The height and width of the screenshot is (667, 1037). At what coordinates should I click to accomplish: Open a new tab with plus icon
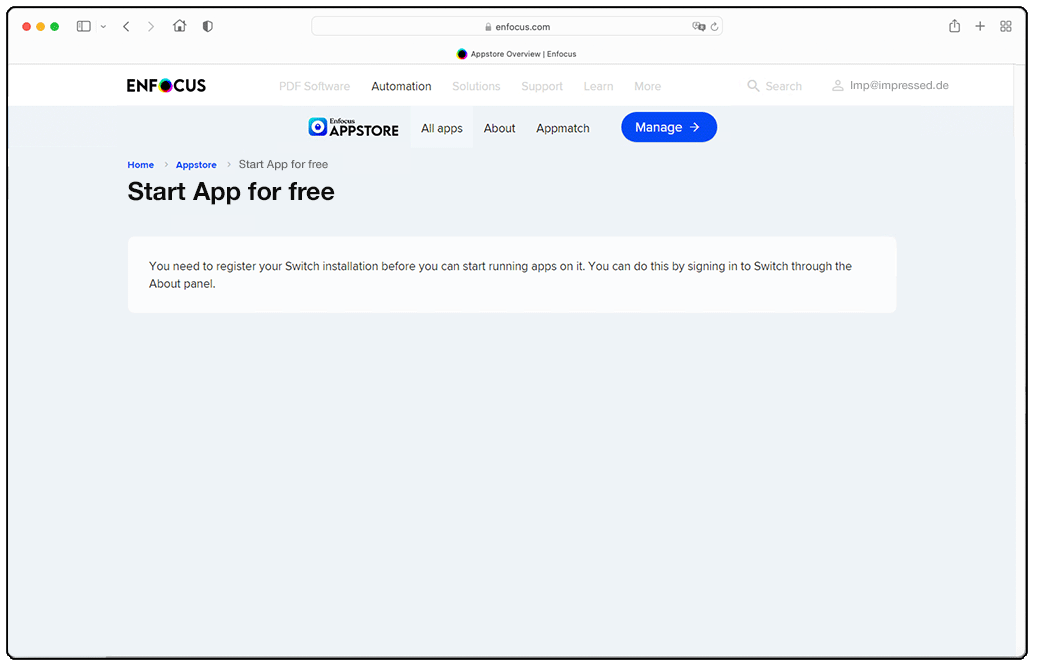pyautogui.click(x=980, y=26)
